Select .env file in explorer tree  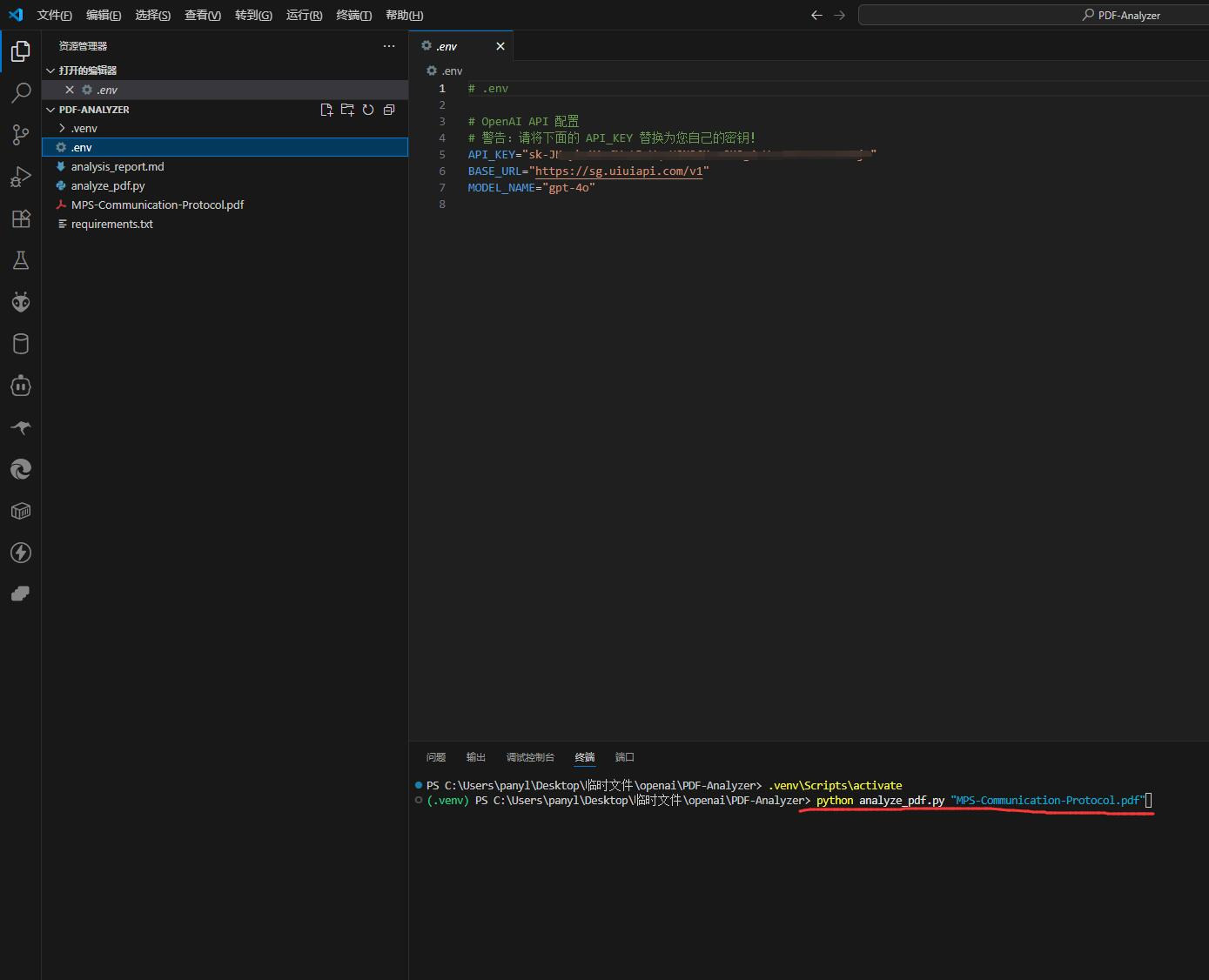225,147
